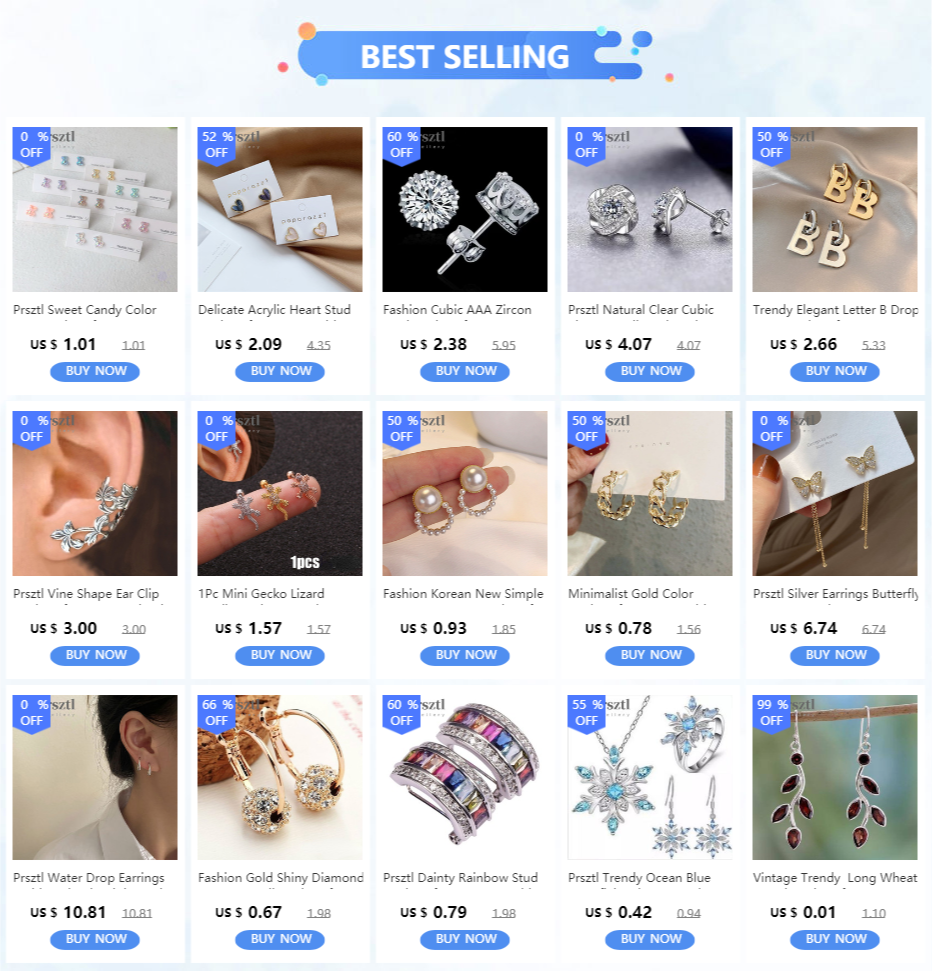Buy now the Delicate Acrylic Heart Stud

[280, 371]
